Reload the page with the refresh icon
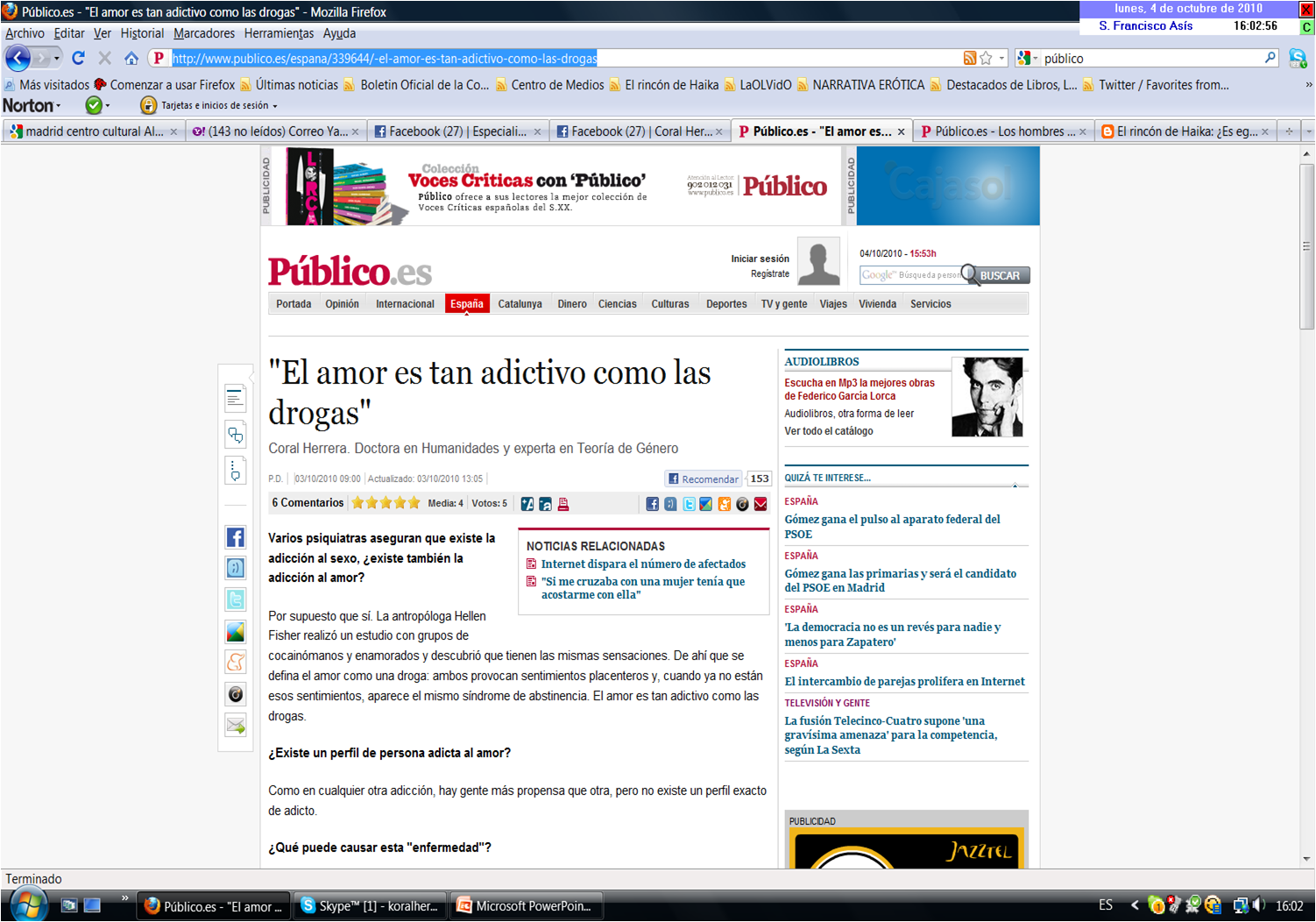This screenshot has width=1316, height=922. 79,58
